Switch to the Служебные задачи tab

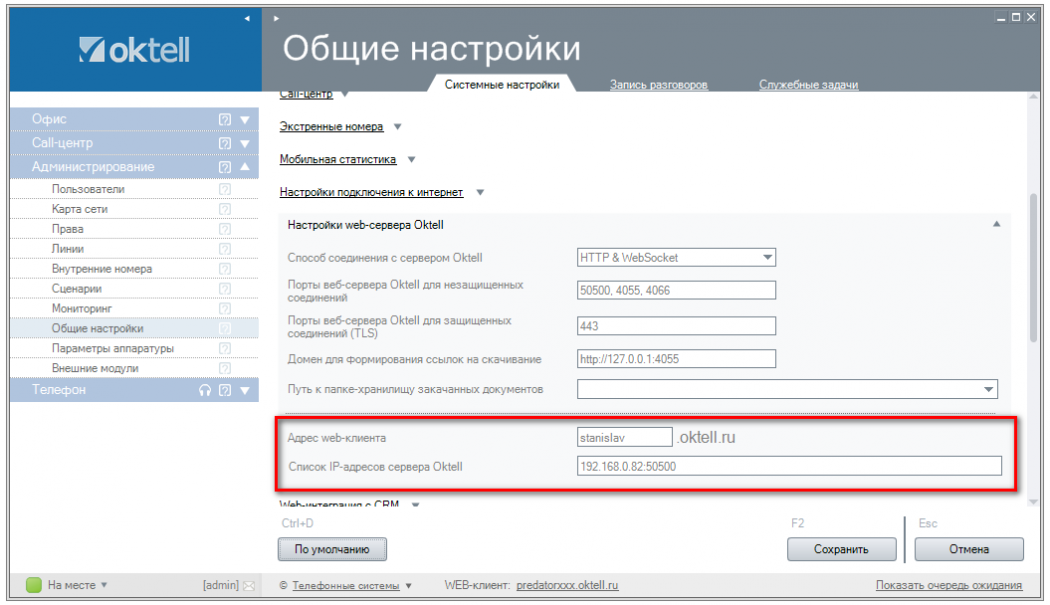(808, 85)
